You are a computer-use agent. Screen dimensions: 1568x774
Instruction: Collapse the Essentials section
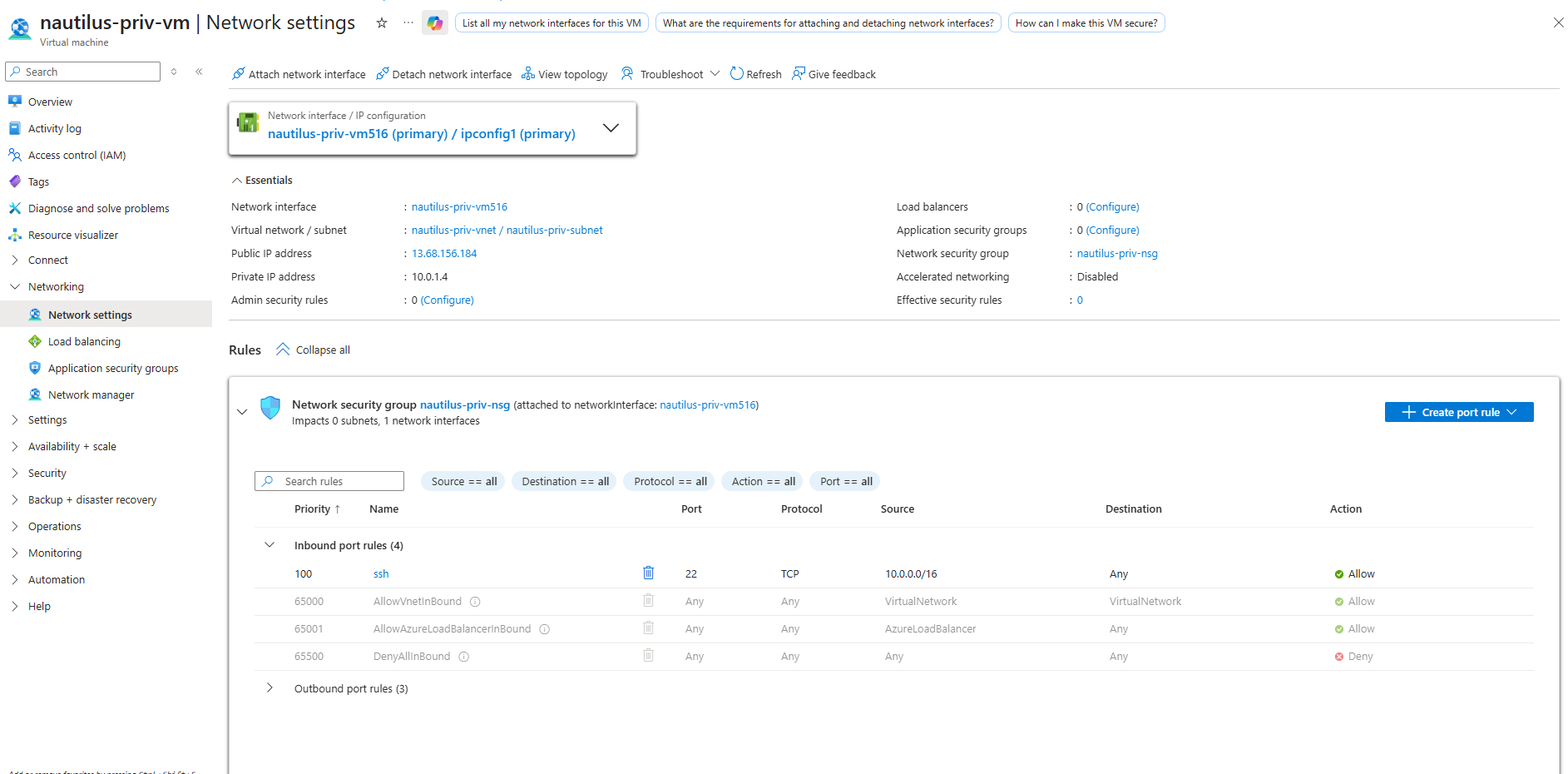point(237,181)
